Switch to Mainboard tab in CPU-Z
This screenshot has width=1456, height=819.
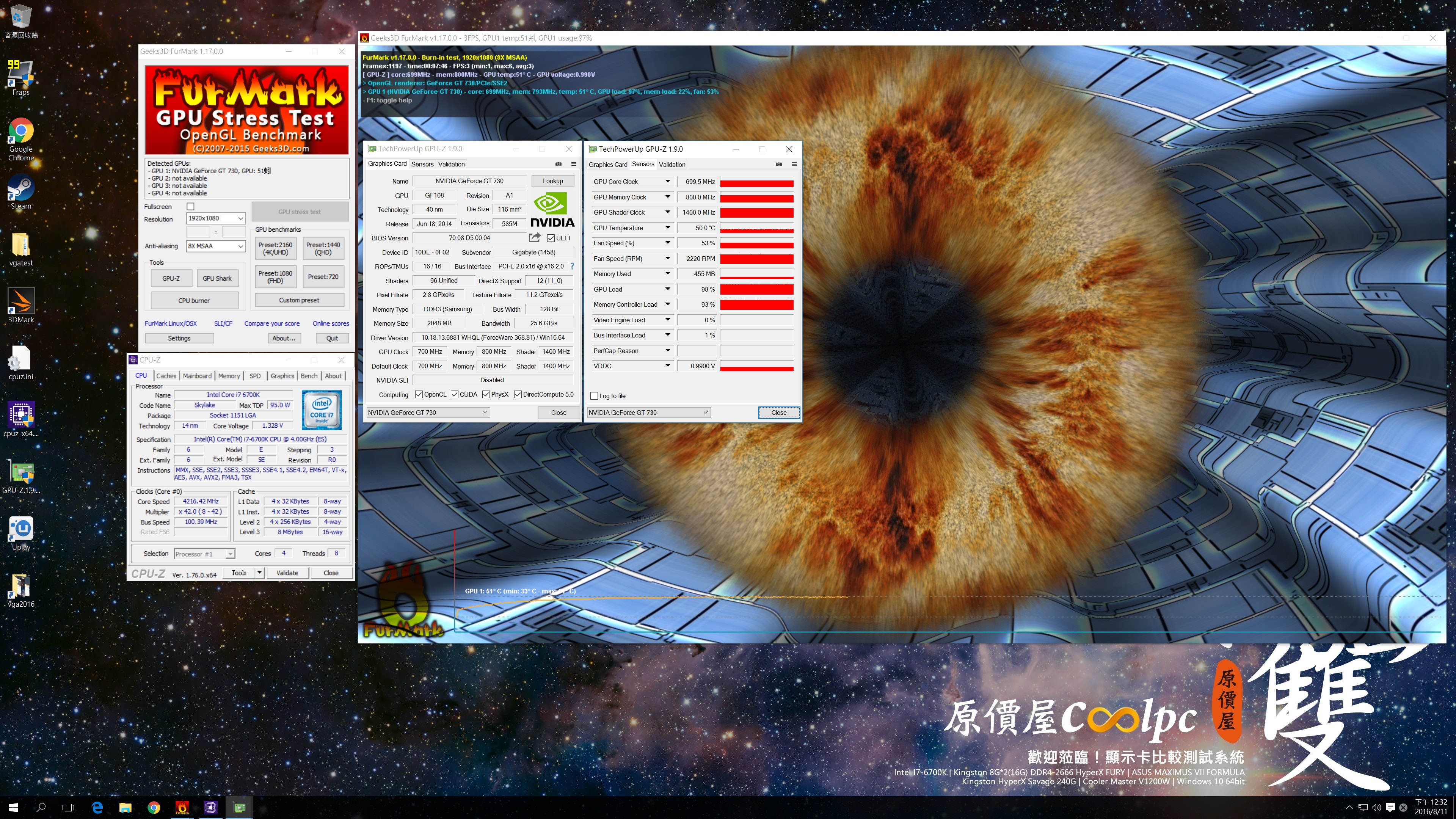197,376
